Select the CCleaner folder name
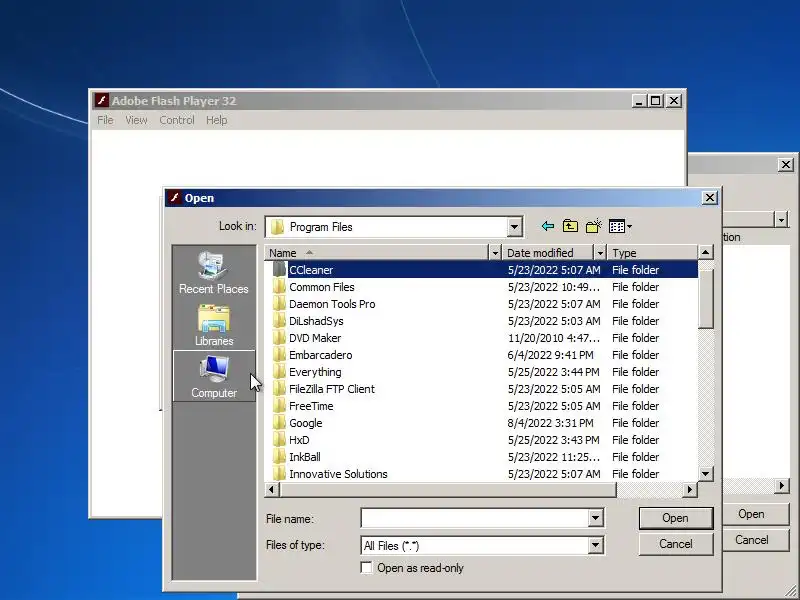Image resolution: width=800 pixels, height=600 pixels. coord(311,269)
